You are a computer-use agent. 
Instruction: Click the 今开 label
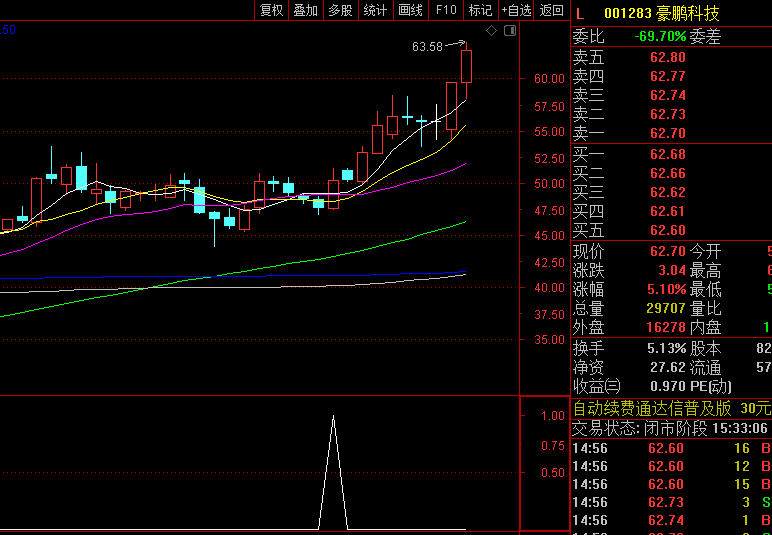(x=706, y=252)
